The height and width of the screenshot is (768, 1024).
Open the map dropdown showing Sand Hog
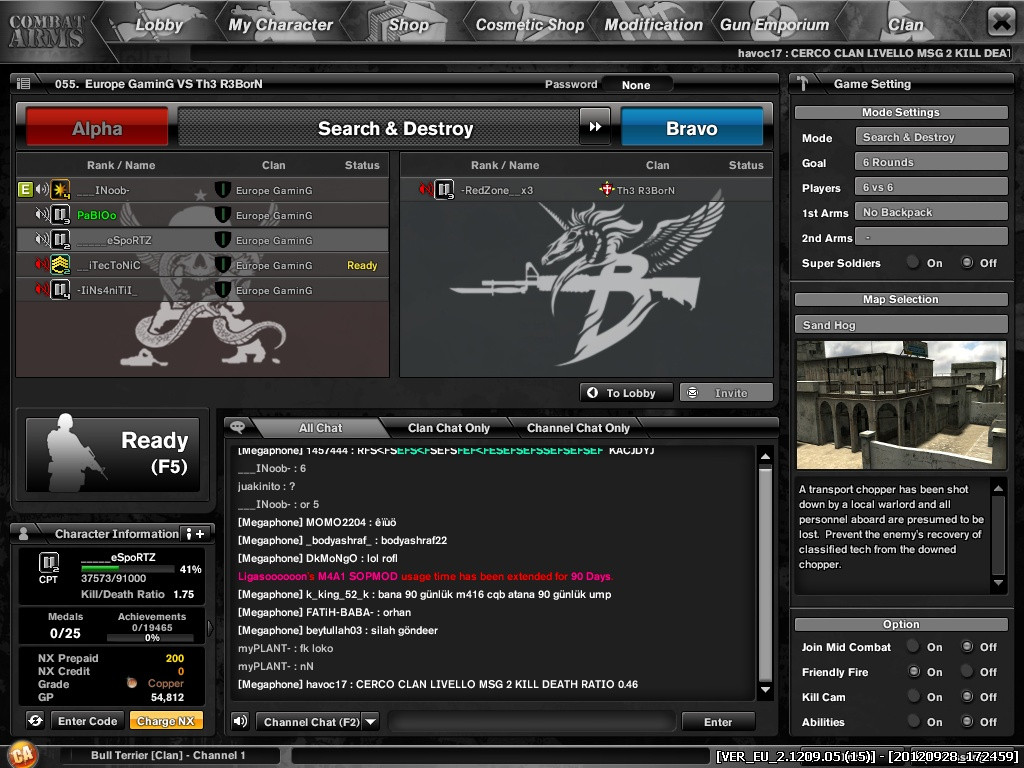pos(901,325)
